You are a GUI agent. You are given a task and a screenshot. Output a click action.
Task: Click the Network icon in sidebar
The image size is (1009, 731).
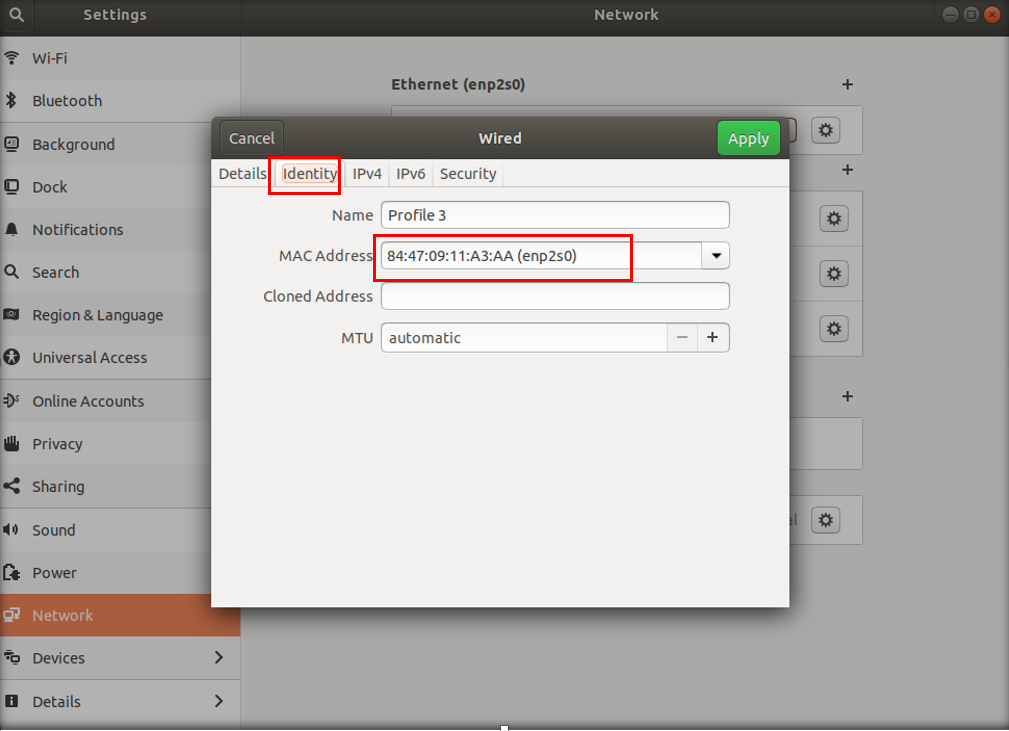coord(12,615)
